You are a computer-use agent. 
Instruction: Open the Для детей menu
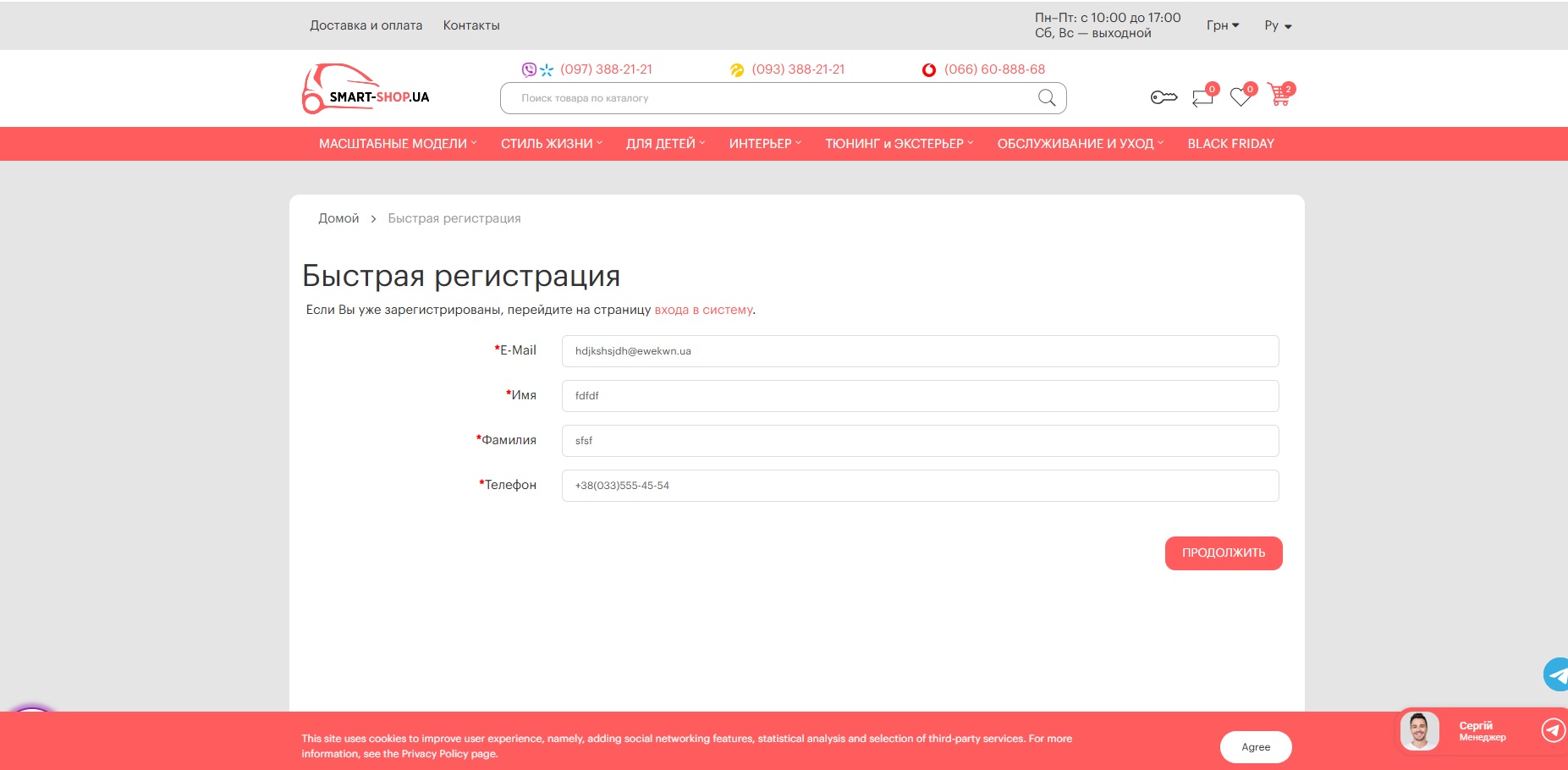click(664, 144)
